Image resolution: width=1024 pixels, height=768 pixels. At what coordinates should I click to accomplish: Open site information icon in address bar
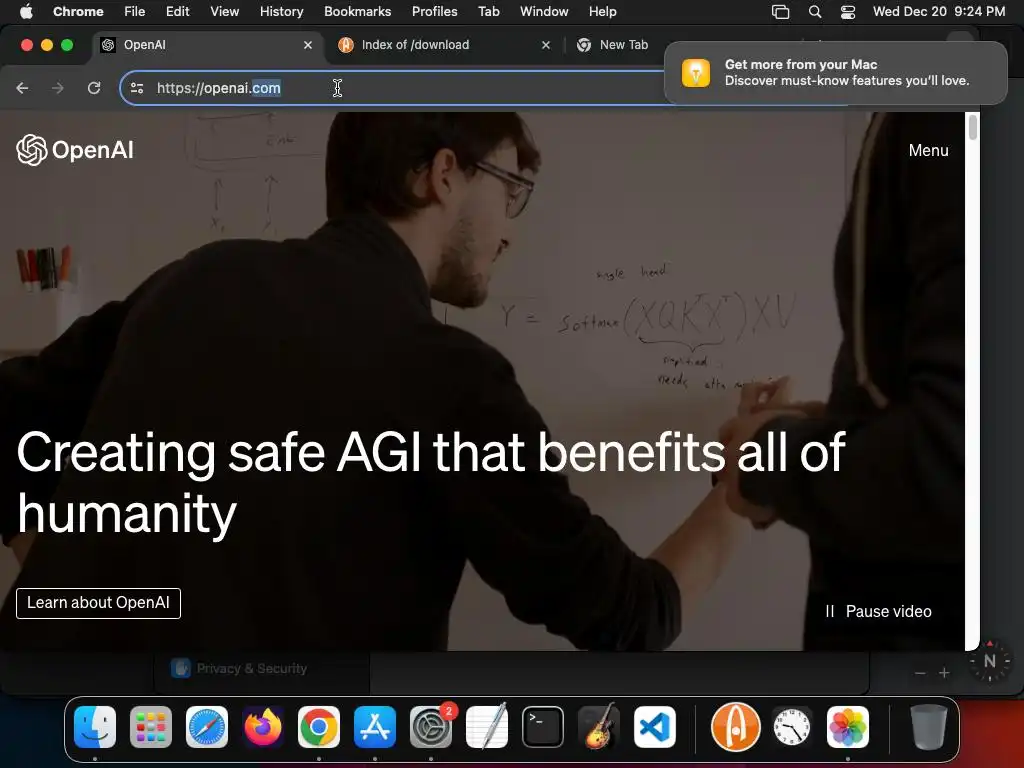pyautogui.click(x=137, y=88)
